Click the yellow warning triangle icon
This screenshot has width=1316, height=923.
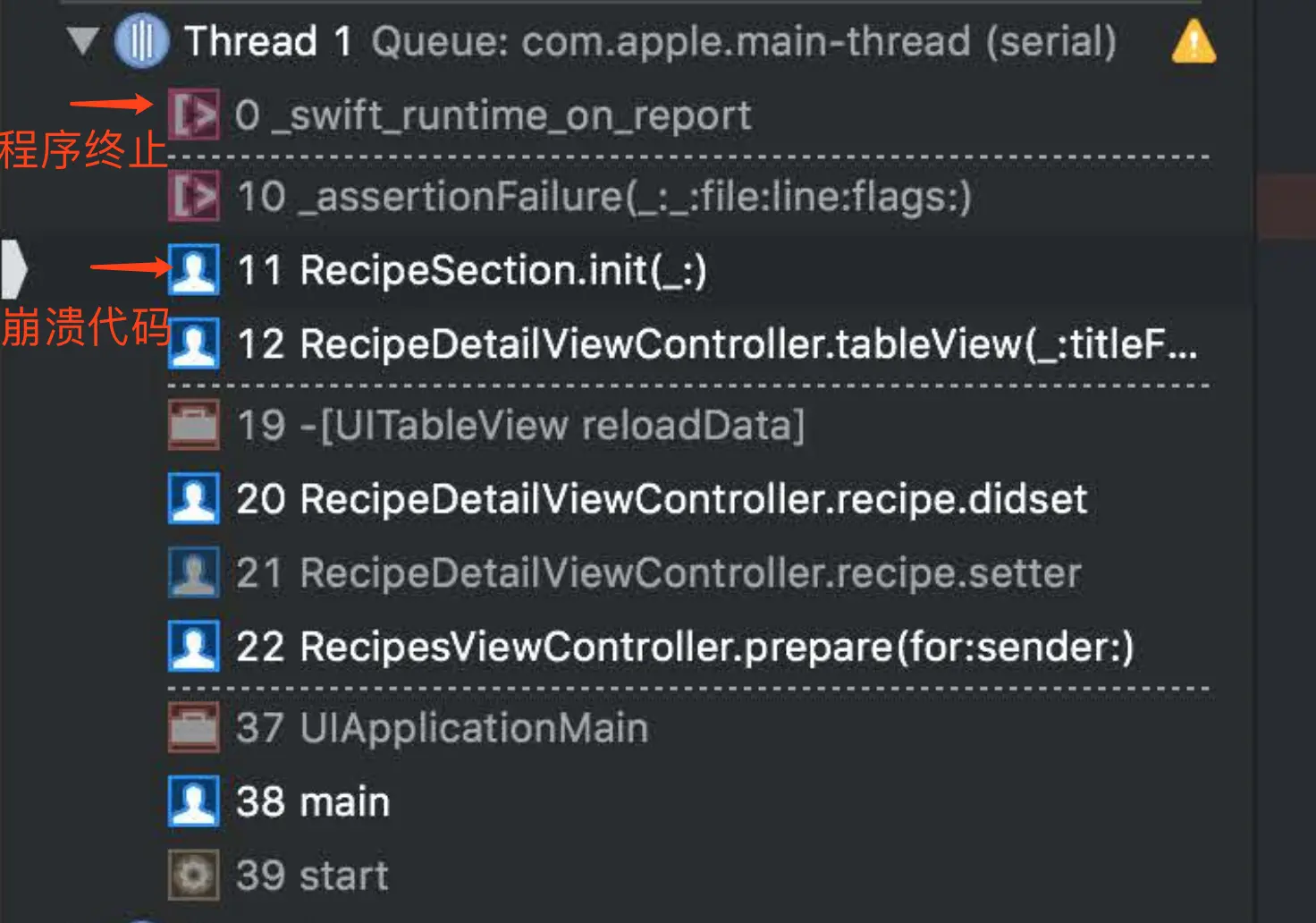[1194, 43]
